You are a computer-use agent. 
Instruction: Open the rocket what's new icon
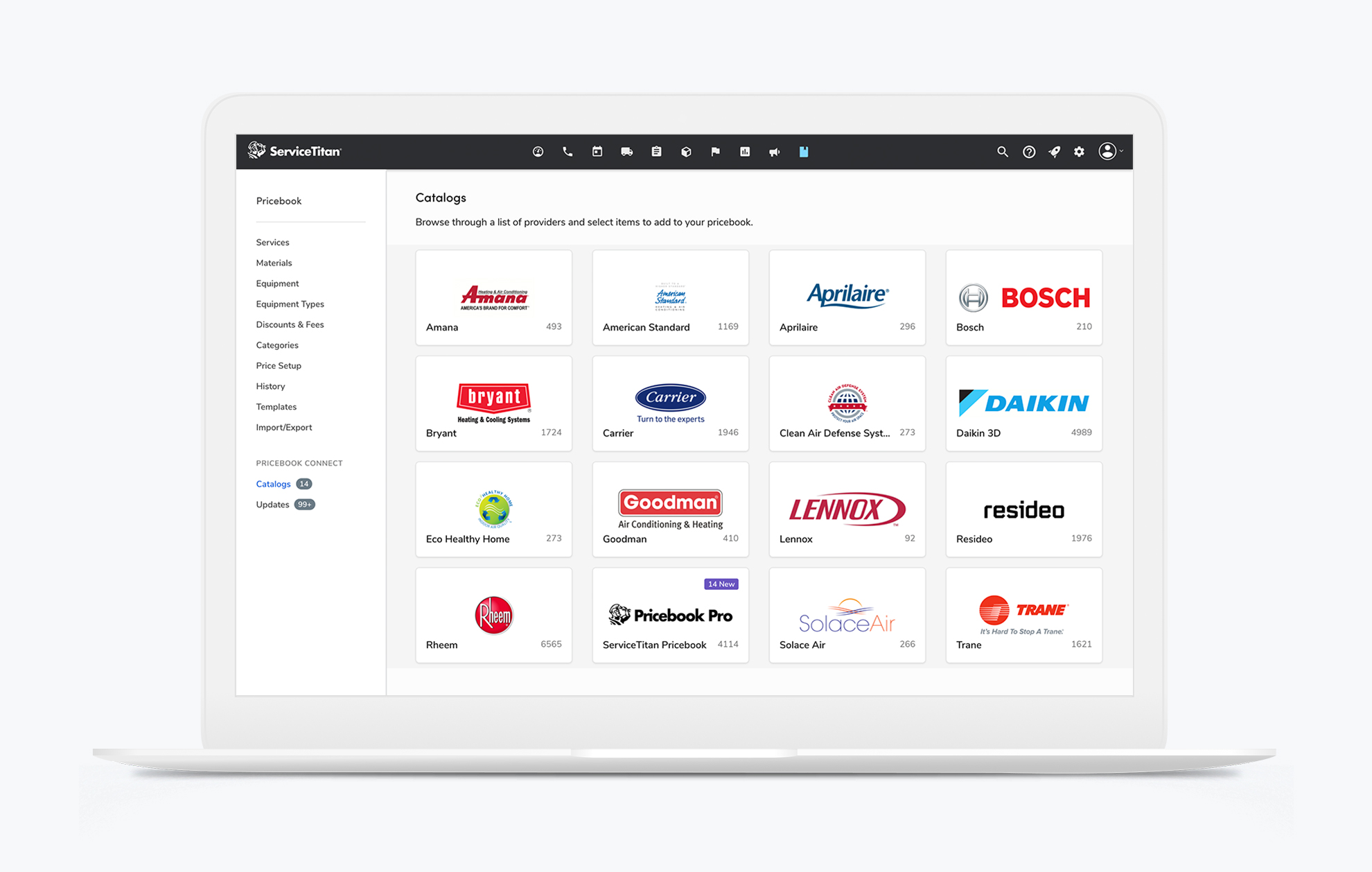[1054, 152]
